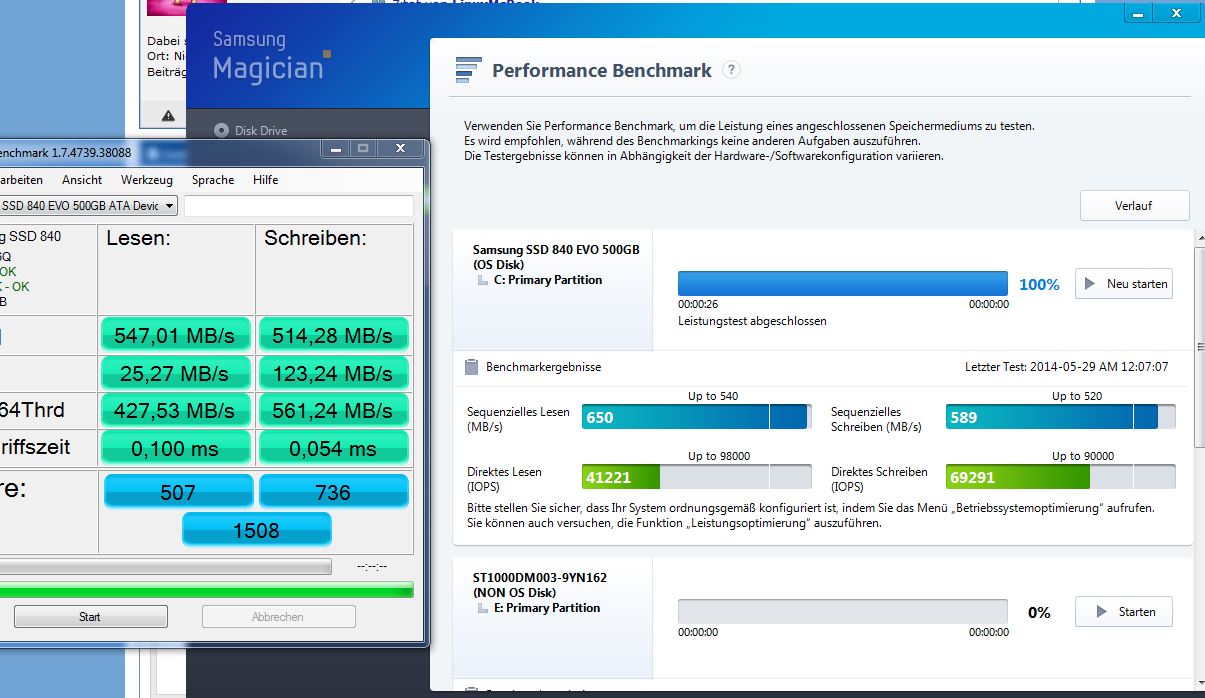This screenshot has width=1205, height=698.
Task: Click the ST1000DM003 empty progress bar
Action: [843, 612]
